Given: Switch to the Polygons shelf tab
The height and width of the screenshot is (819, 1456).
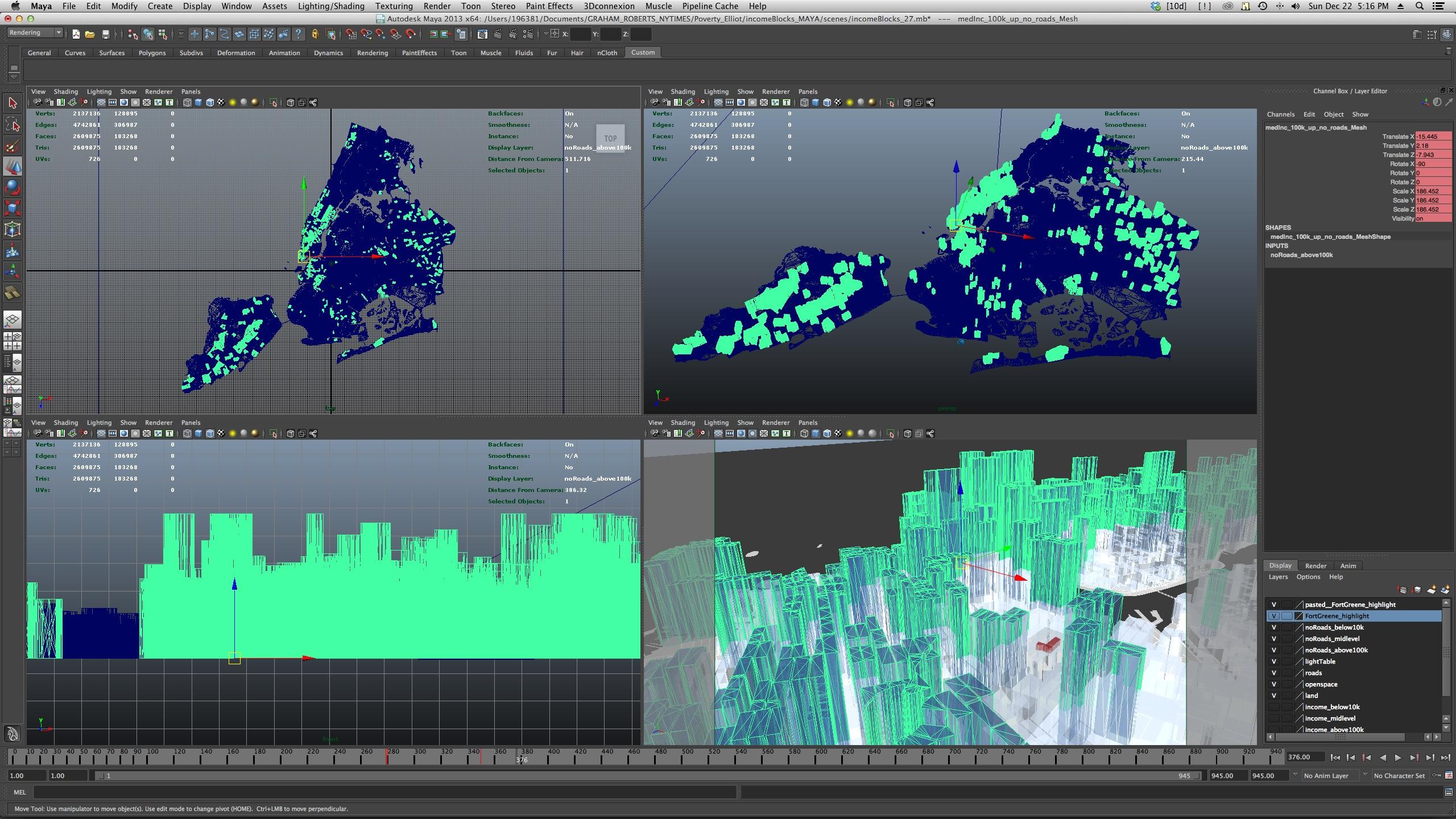Looking at the screenshot, I should (x=152, y=53).
